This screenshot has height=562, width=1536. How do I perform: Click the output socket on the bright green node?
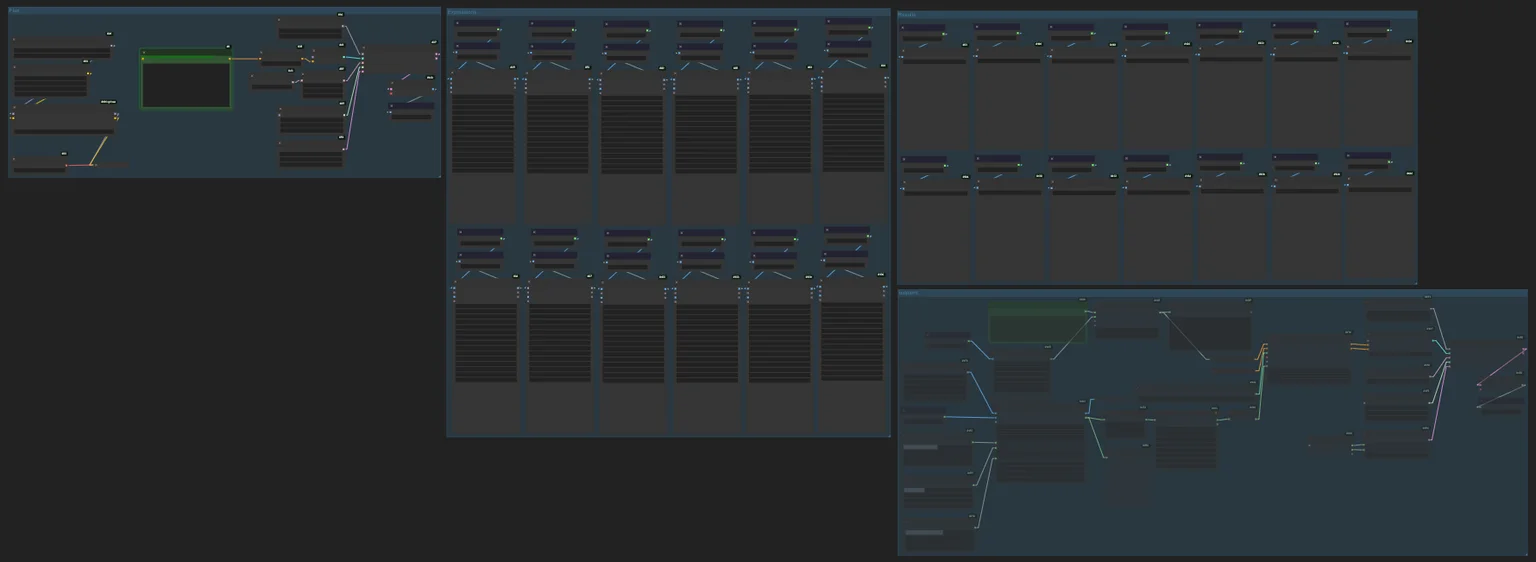pos(229,59)
